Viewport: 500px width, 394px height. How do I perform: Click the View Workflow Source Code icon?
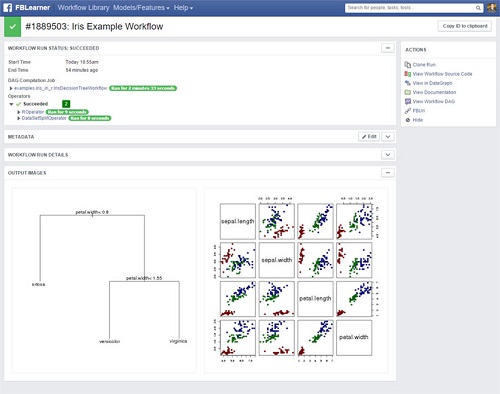pos(407,74)
